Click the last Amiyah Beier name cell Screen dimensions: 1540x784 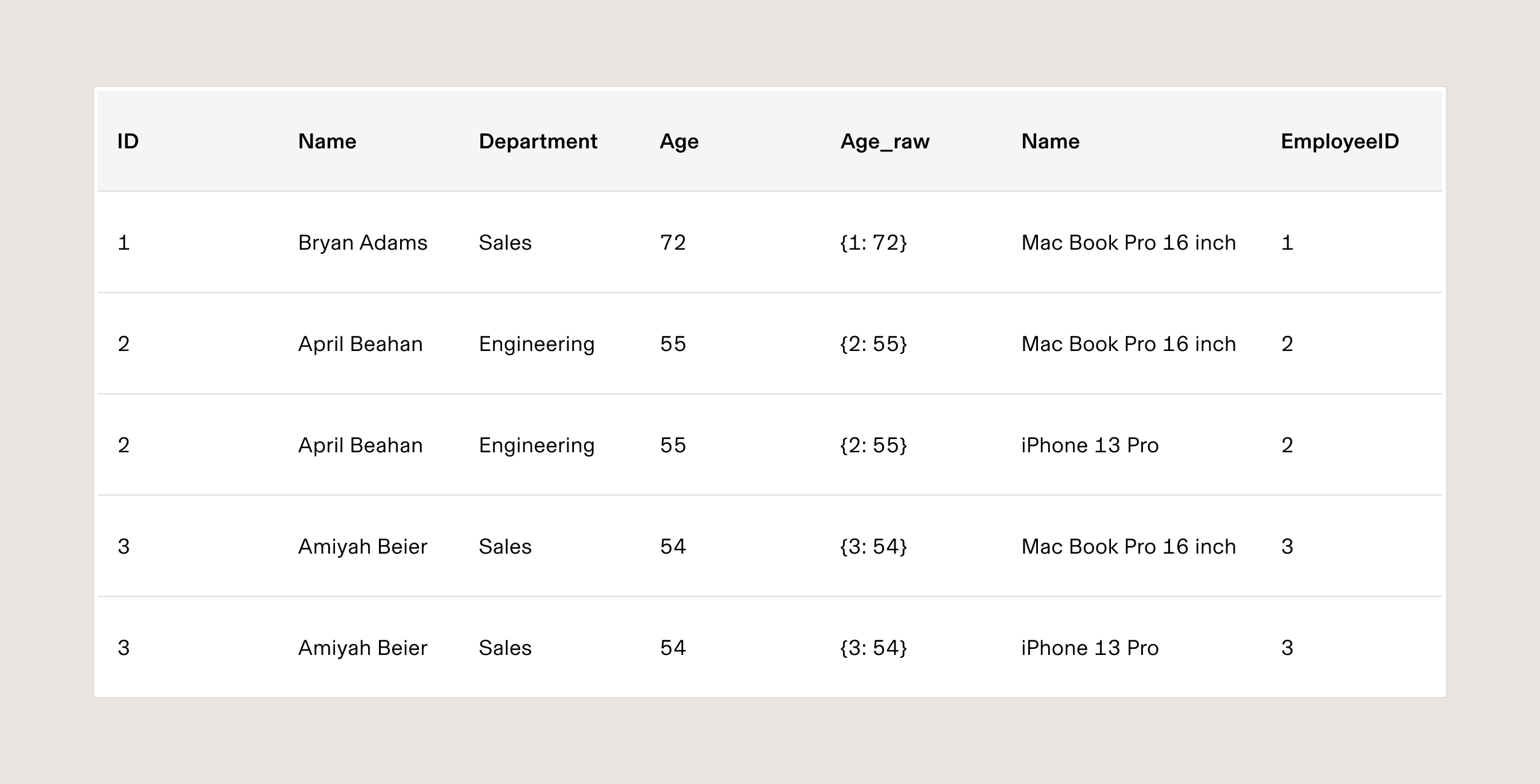click(x=363, y=648)
